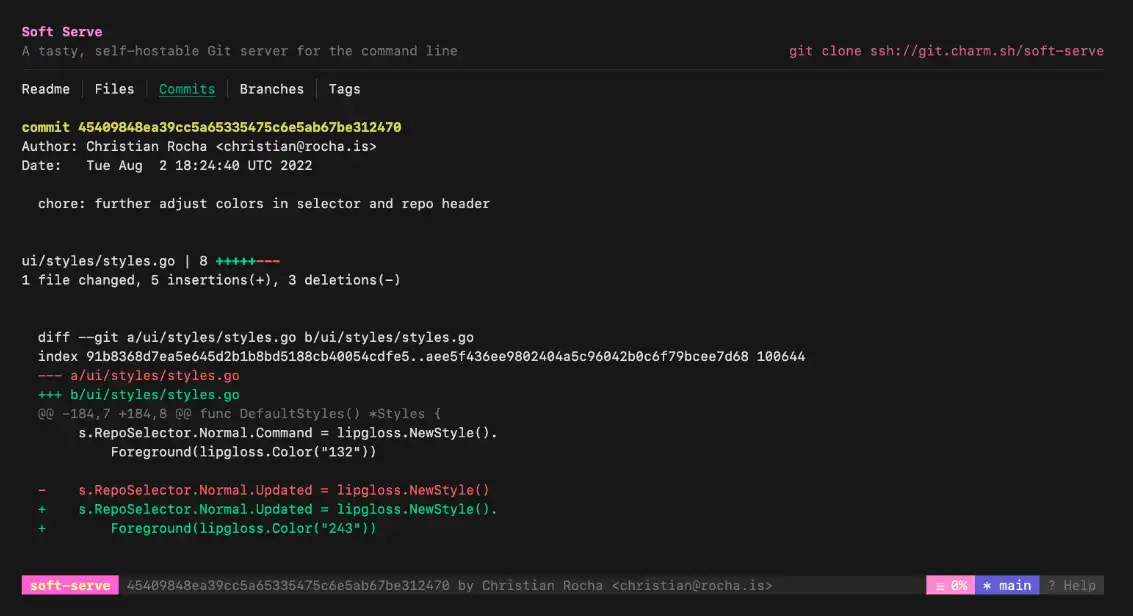Show the Tags tab
1133x616 pixels.
coord(344,89)
